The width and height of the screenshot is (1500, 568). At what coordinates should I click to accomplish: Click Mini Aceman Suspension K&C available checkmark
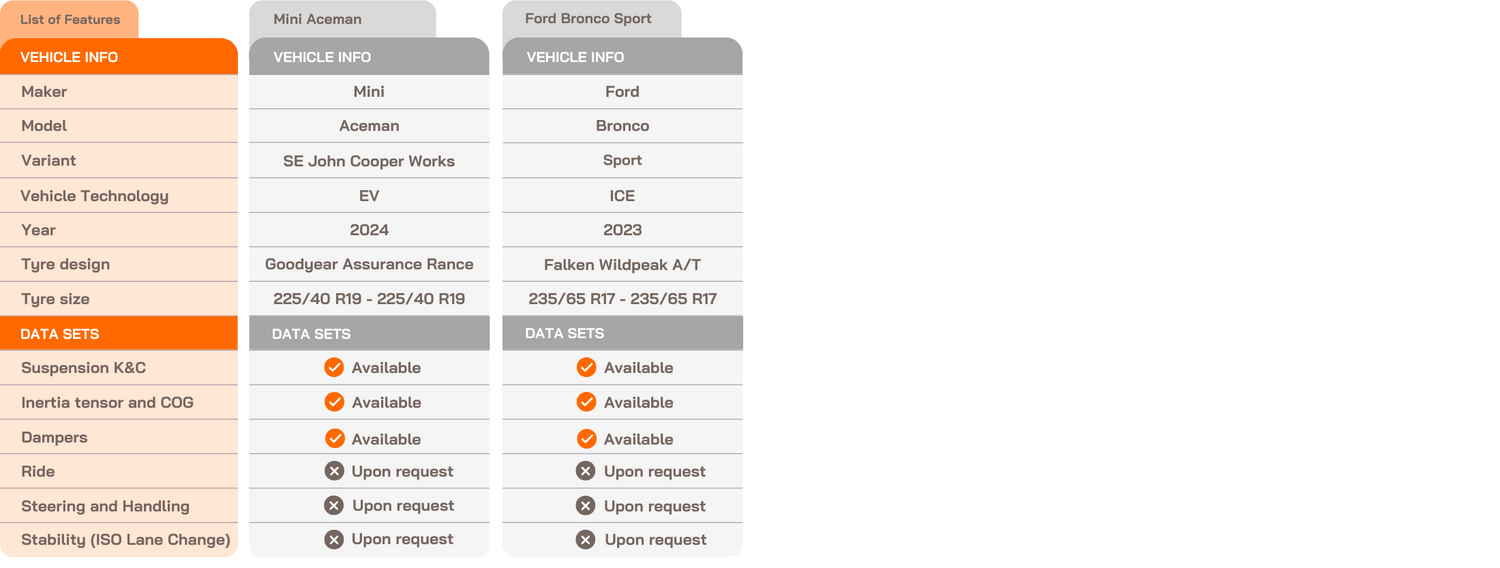tap(334, 368)
